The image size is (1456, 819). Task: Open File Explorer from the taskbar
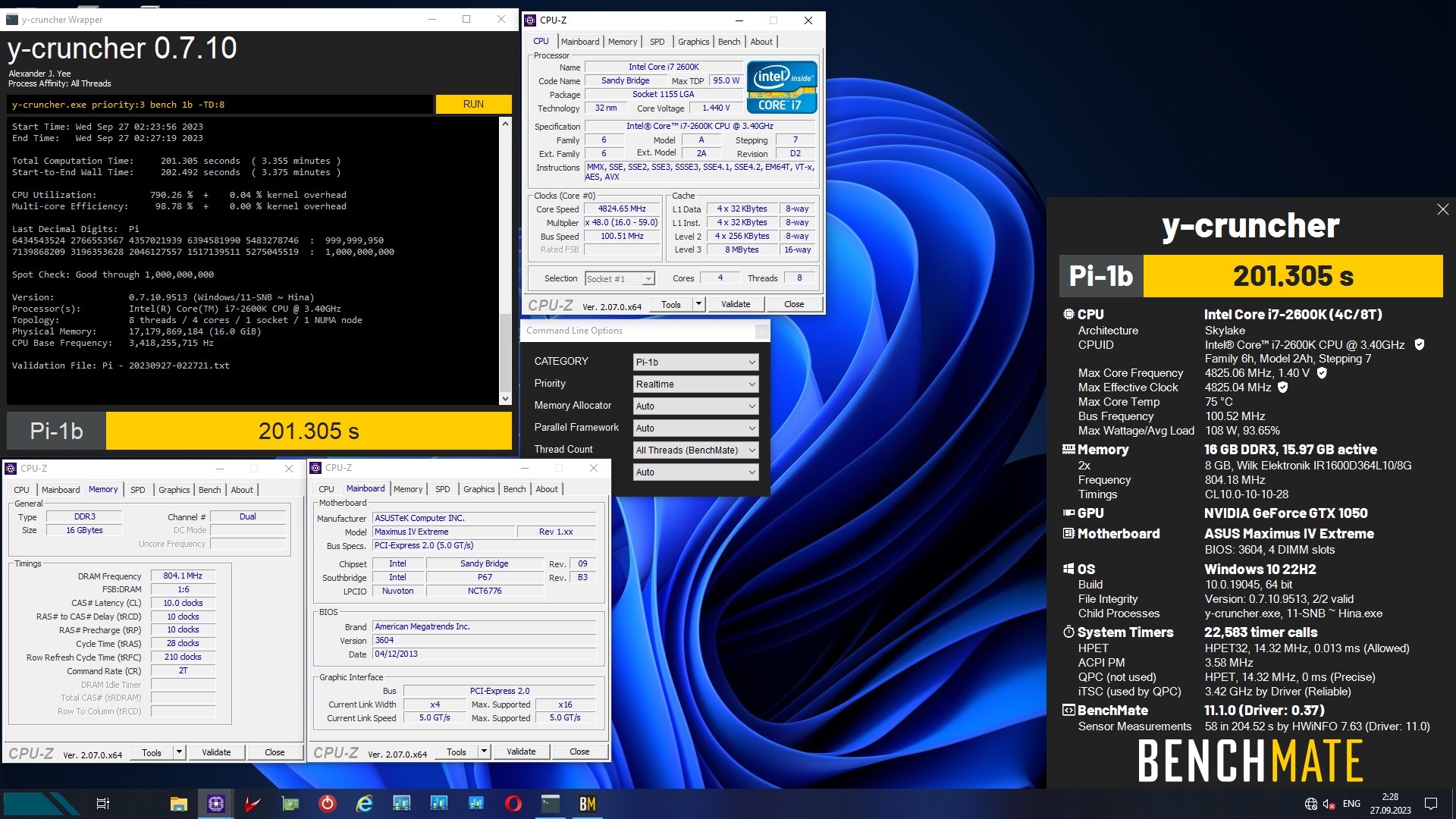pos(179,804)
